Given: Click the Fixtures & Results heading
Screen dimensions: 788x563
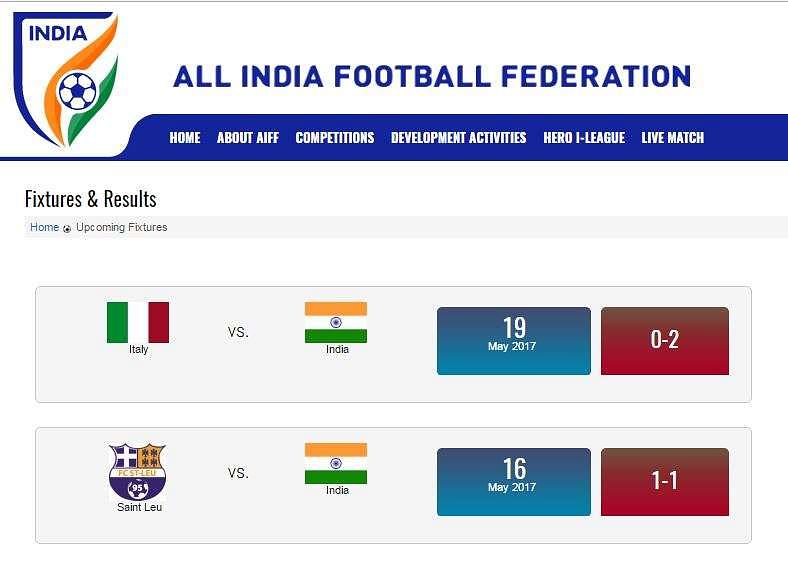Looking at the screenshot, I should tap(90, 199).
